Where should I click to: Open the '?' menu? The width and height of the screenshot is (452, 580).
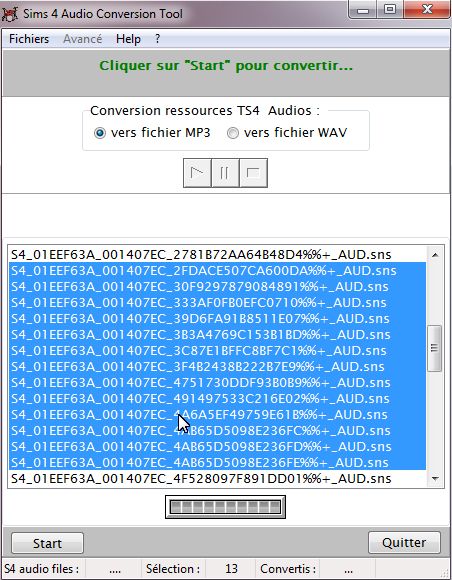tap(157, 39)
